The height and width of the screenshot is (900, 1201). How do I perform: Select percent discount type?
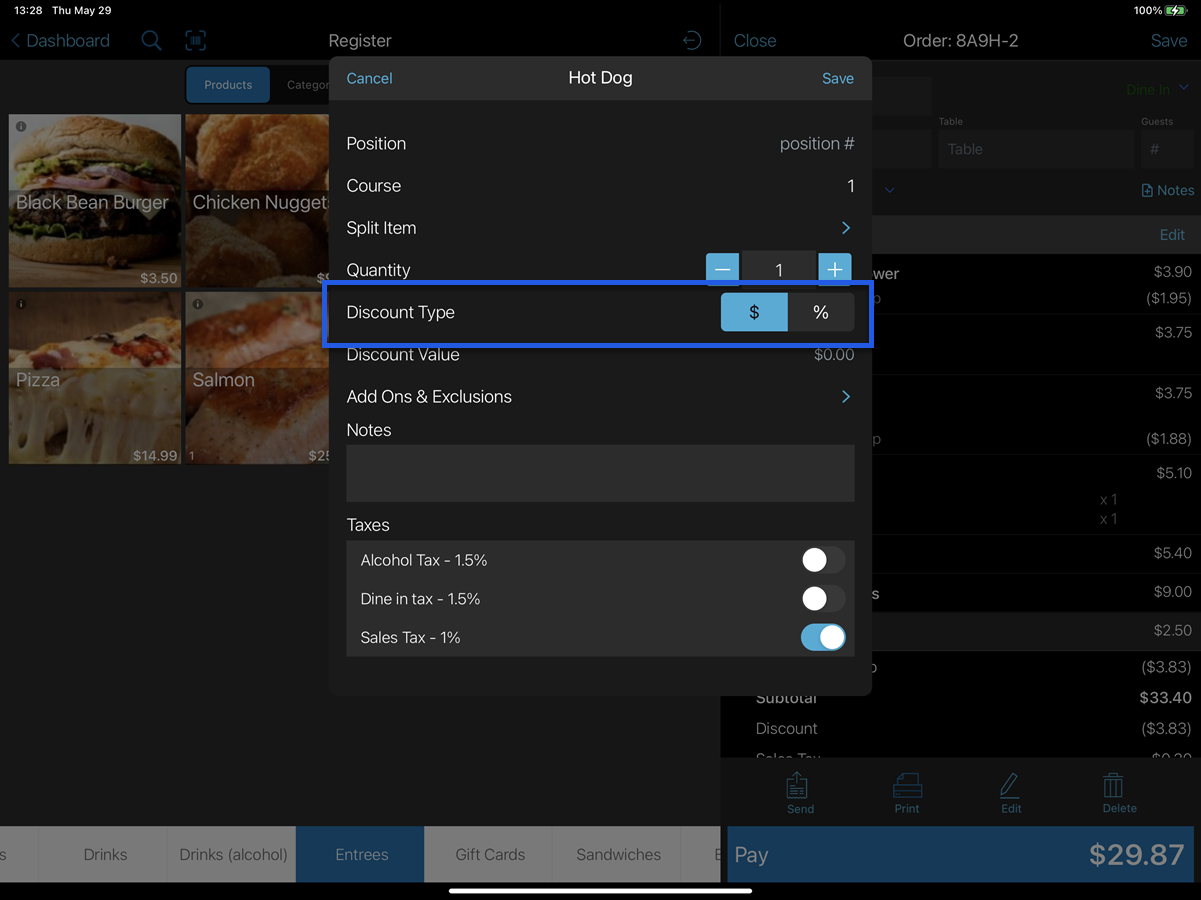pyautogui.click(x=821, y=312)
